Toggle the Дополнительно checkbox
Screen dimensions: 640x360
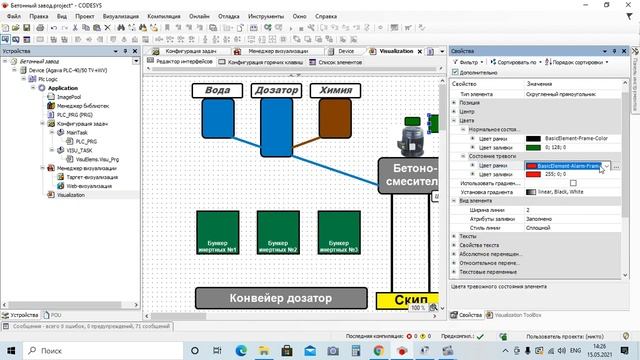tap(455, 72)
